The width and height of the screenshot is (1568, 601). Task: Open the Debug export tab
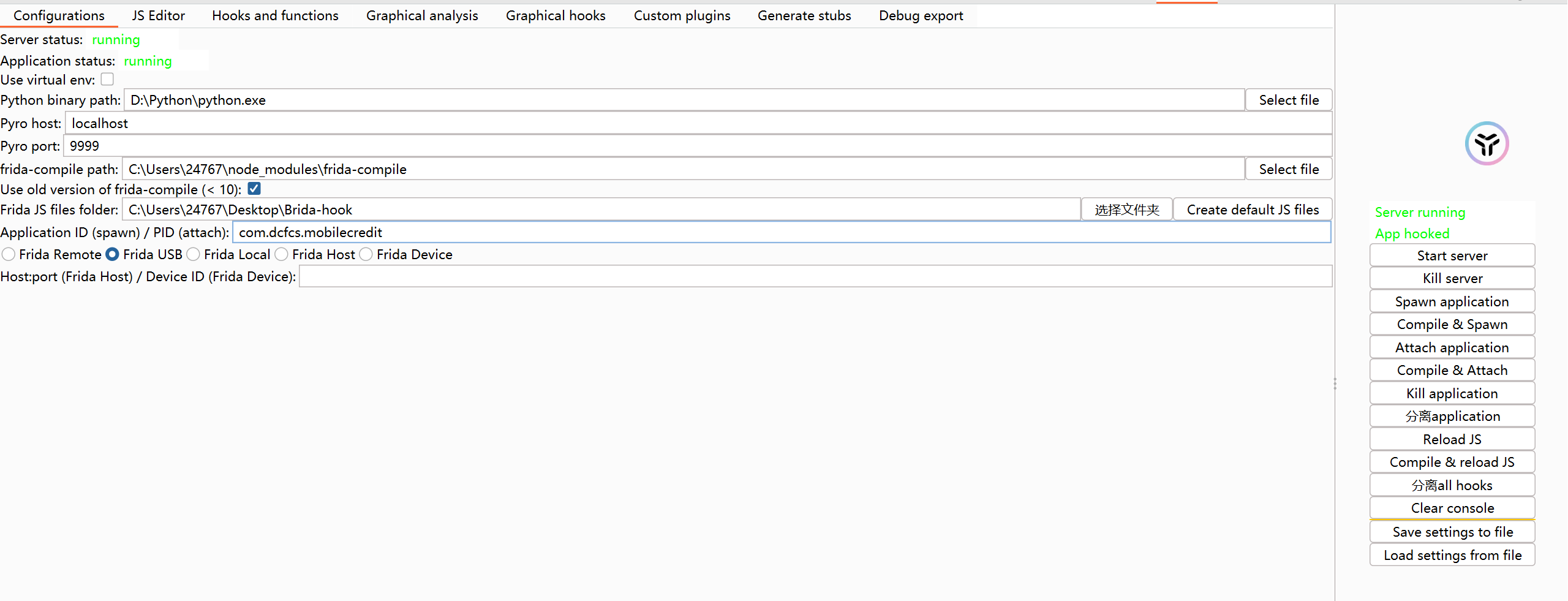[x=921, y=16]
